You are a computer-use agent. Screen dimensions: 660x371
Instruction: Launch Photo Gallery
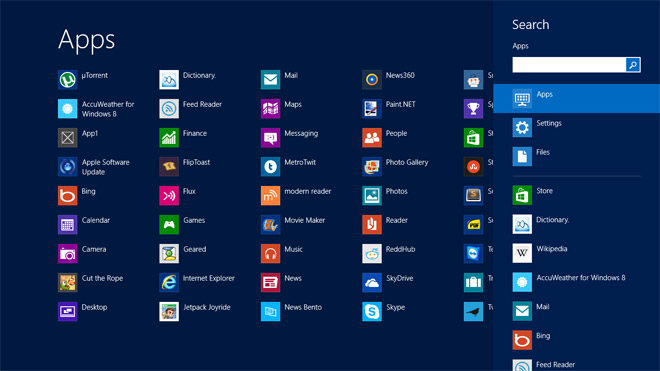pos(372,167)
